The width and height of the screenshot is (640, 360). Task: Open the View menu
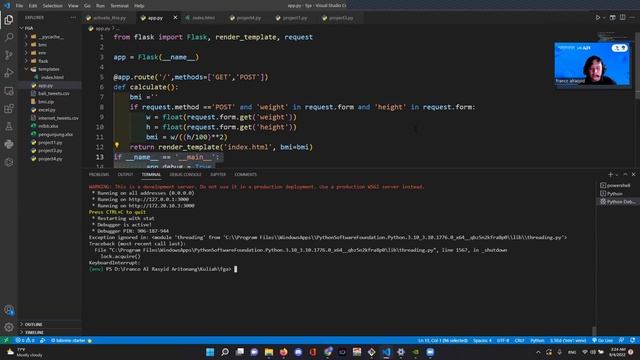(x=73, y=6)
